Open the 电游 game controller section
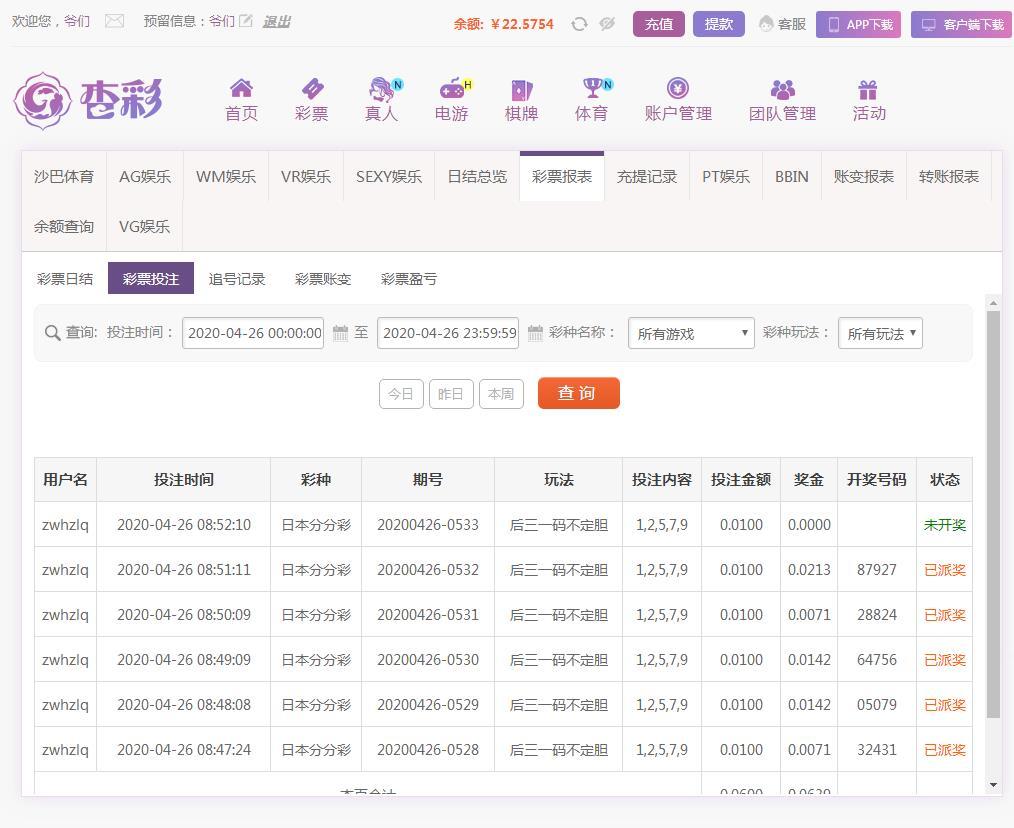This screenshot has width=1014, height=828. tap(452, 100)
